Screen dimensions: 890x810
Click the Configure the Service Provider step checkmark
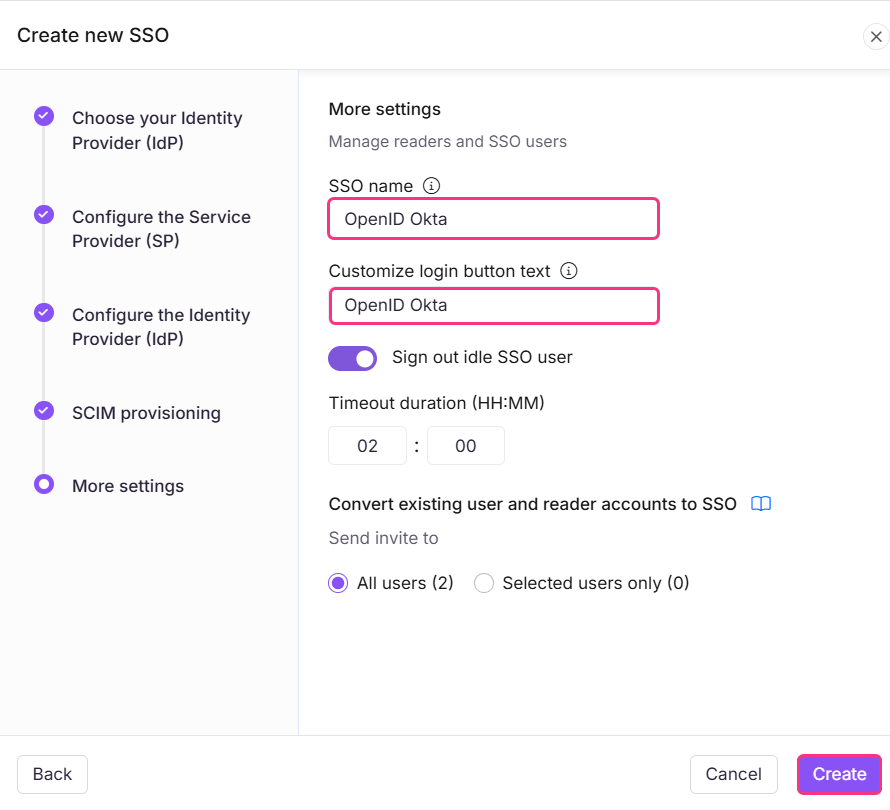click(44, 215)
